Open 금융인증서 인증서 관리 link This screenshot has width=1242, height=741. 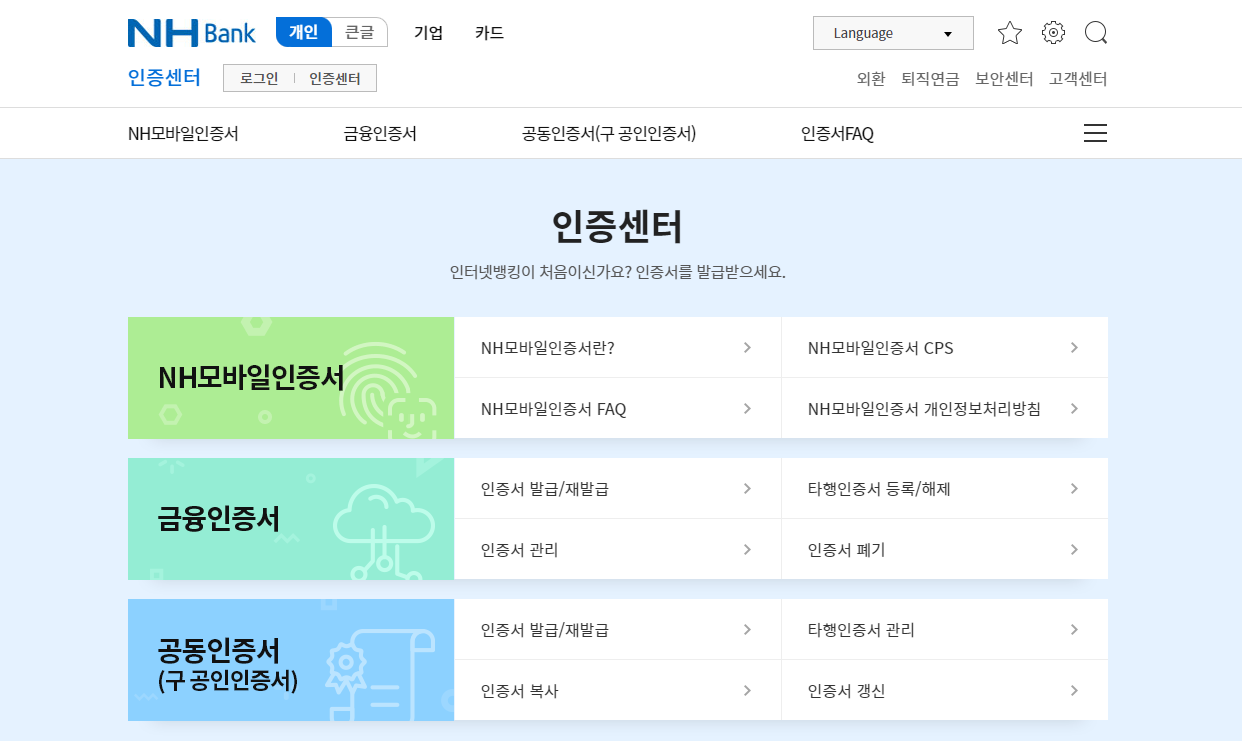618,549
